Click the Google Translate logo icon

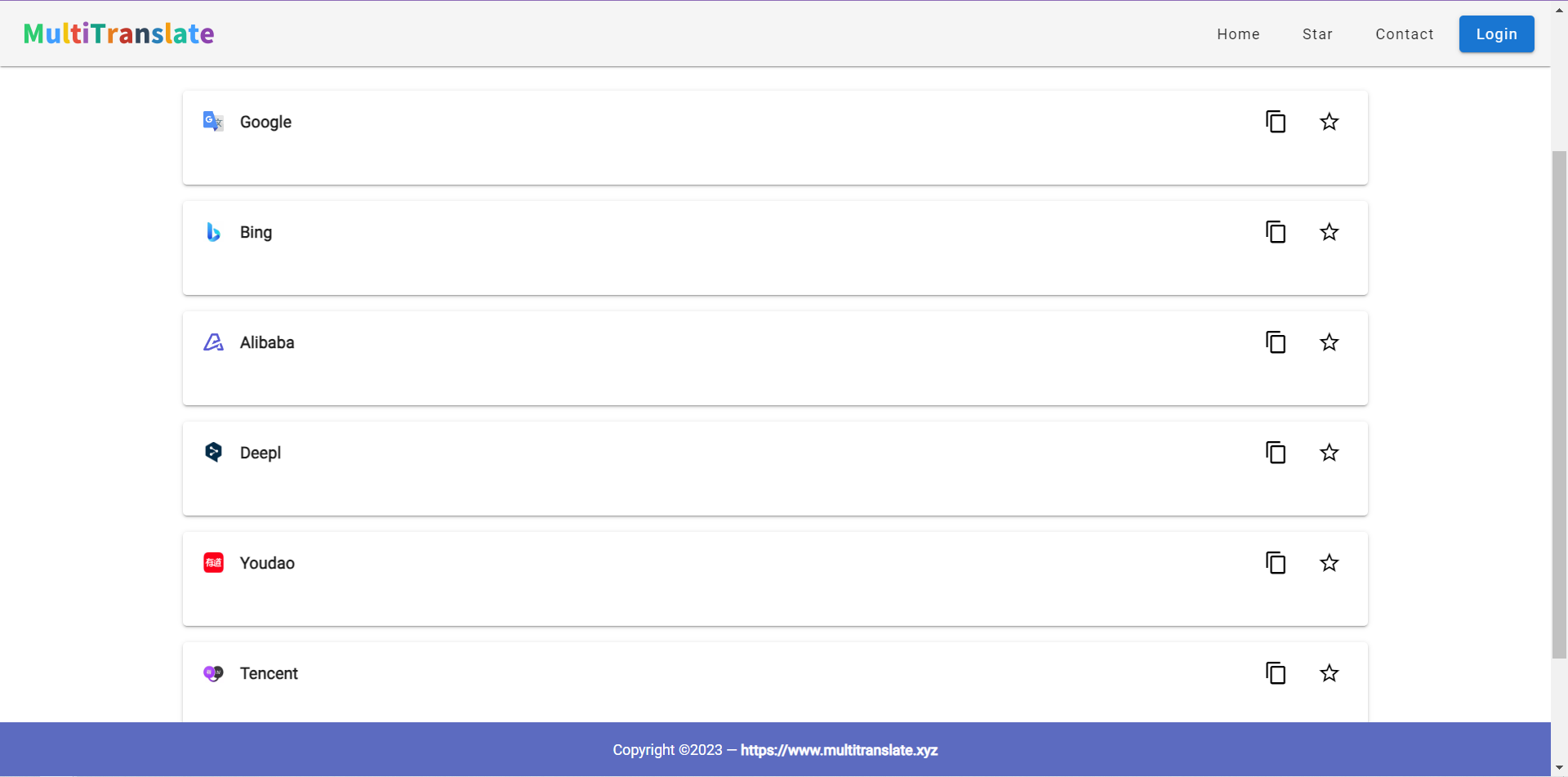tap(213, 122)
